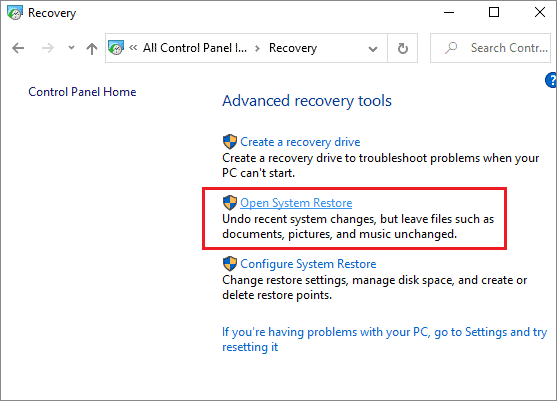The height and width of the screenshot is (401, 557).
Task: Click the text 'Create a recovery drive to troubleshoot'
Action: 325,158
